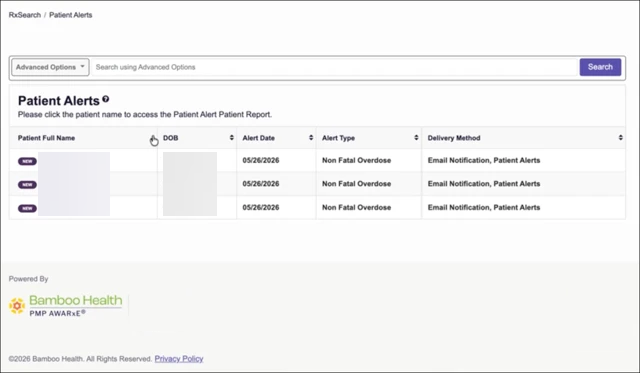
Task: Click the help icon next to Patient Alerts
Action: [x=106, y=99]
